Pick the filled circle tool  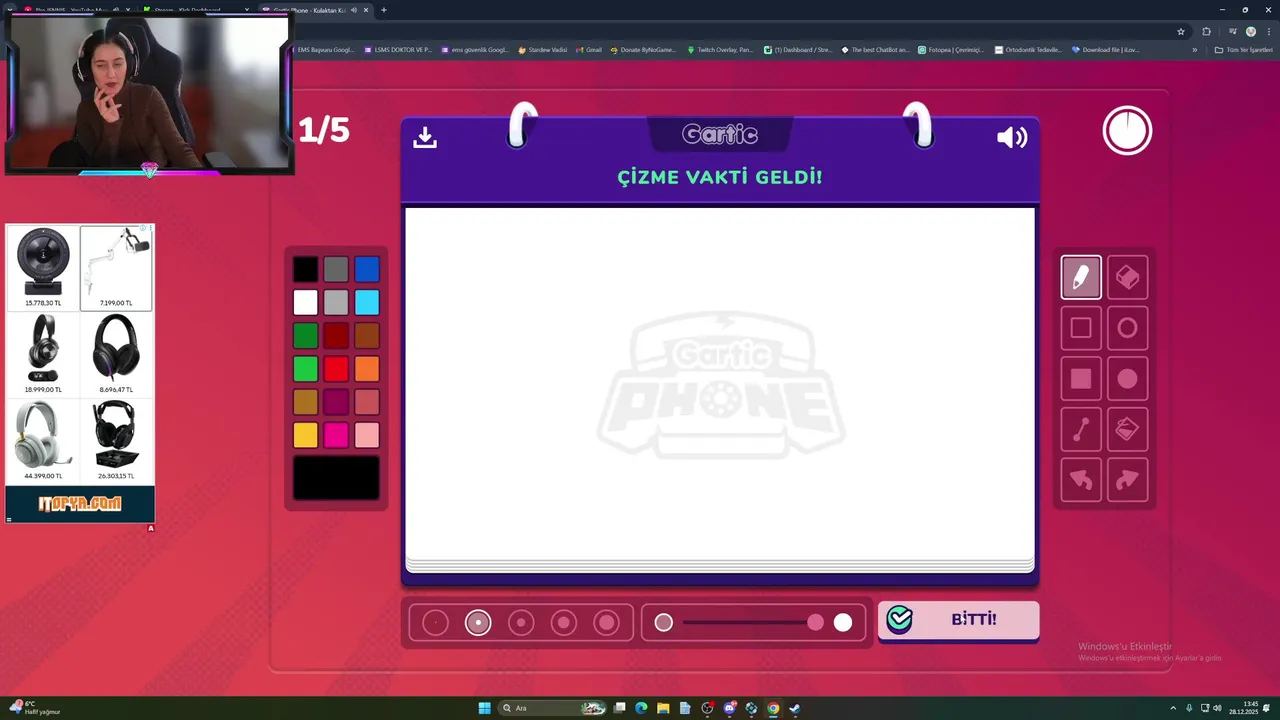click(1127, 379)
